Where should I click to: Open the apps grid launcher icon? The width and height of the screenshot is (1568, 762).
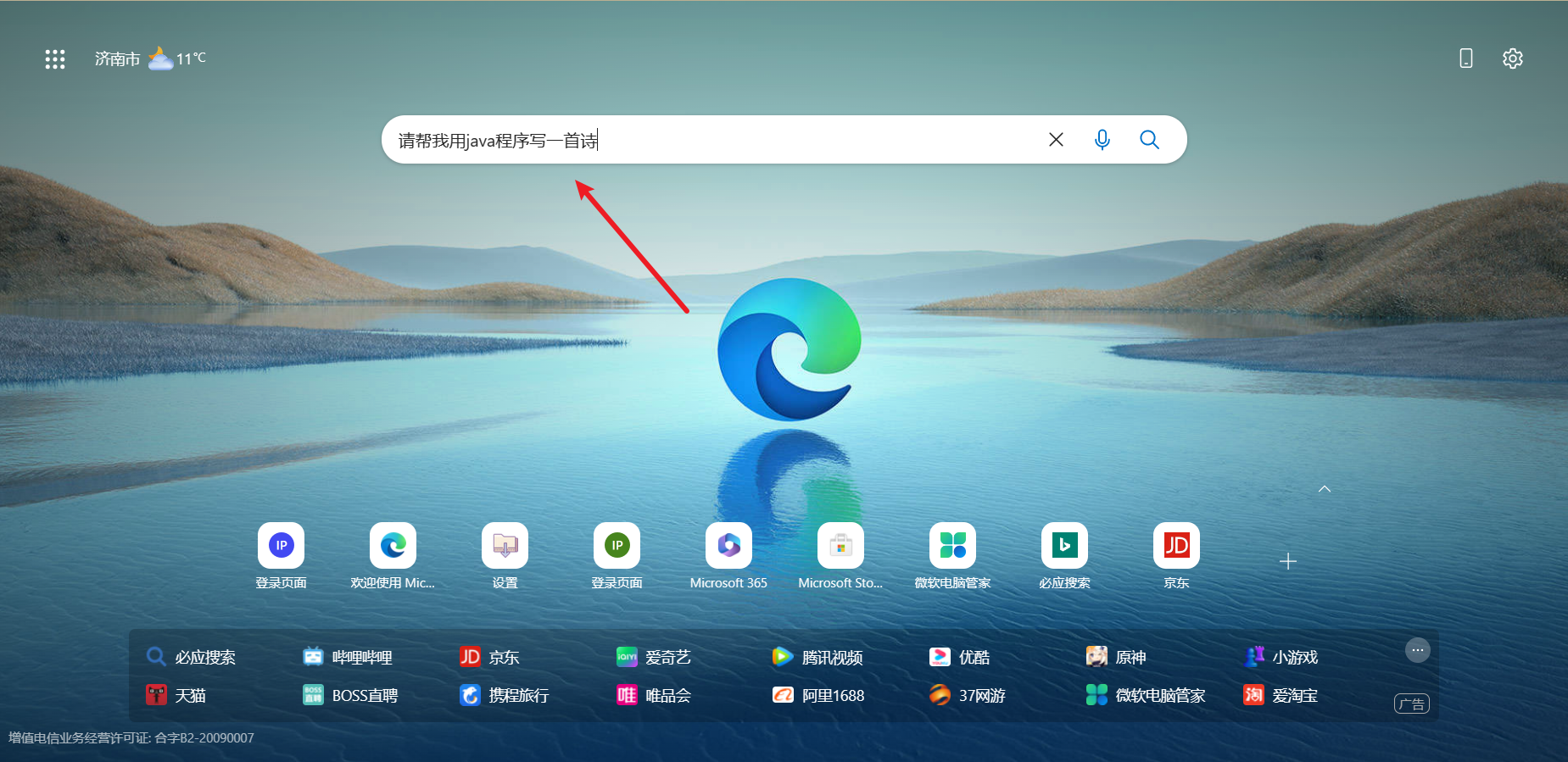pyautogui.click(x=55, y=58)
